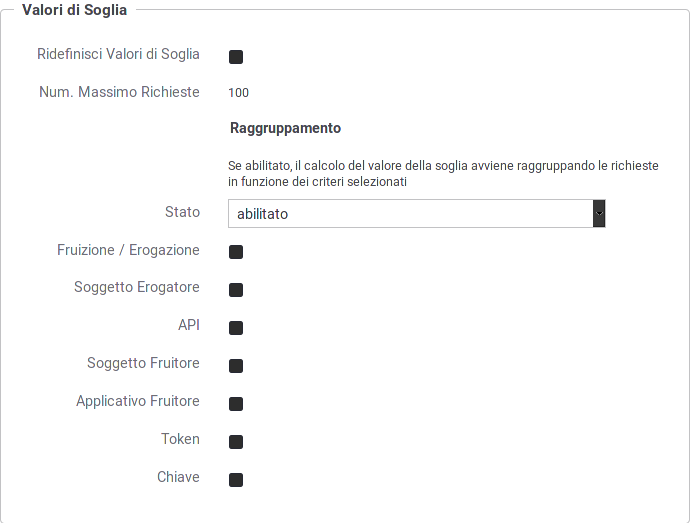Viewport: 690px width, 523px height.
Task: Click the Num. Massimo Richieste label
Action: 119,92
